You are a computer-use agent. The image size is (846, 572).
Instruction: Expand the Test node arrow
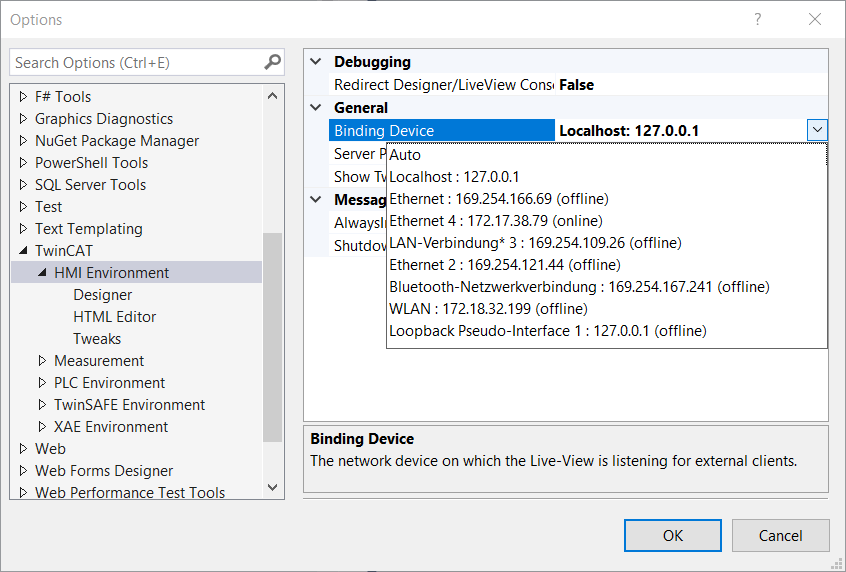click(x=23, y=206)
